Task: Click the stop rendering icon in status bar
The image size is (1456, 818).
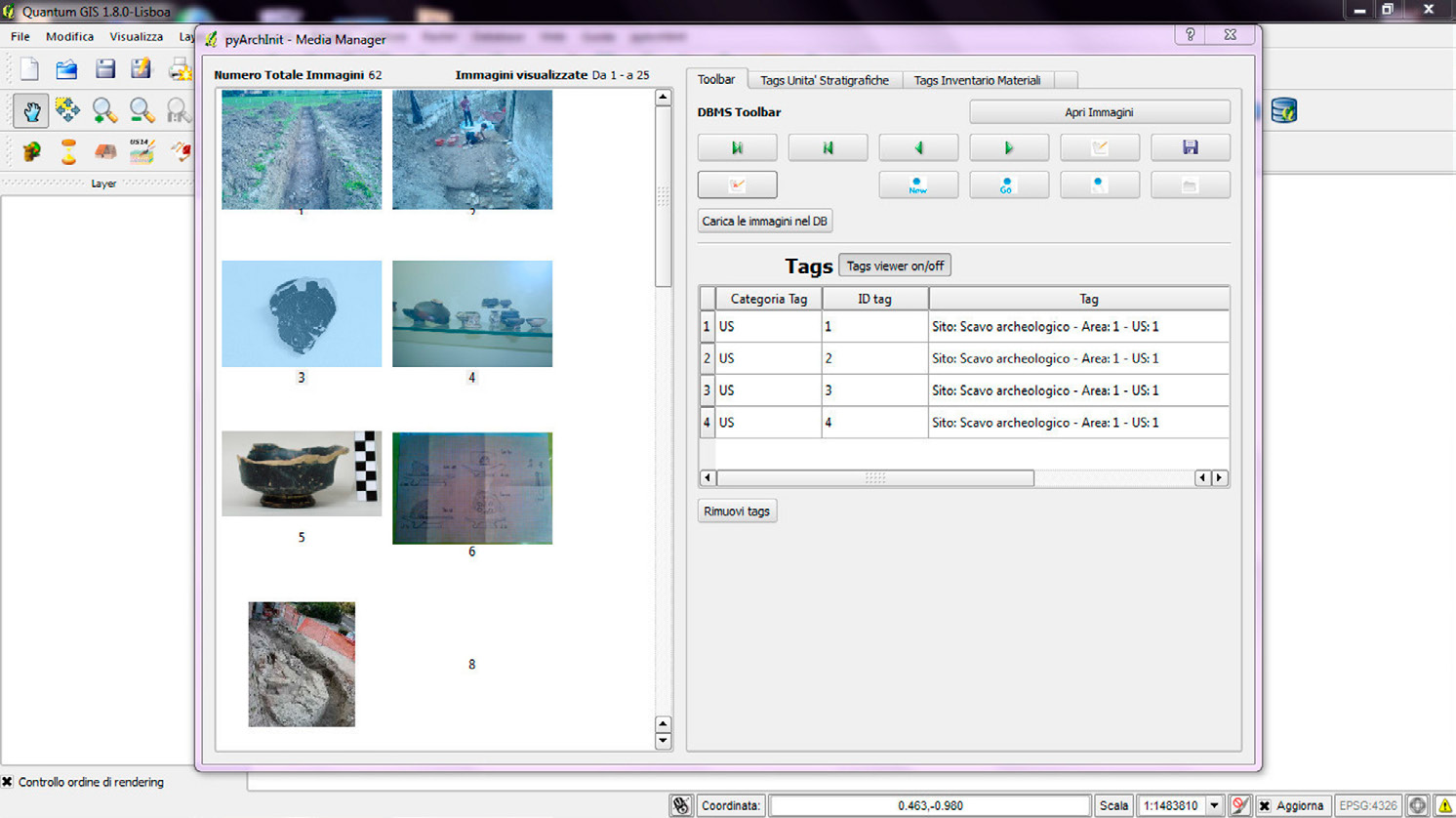Action: 1239,805
